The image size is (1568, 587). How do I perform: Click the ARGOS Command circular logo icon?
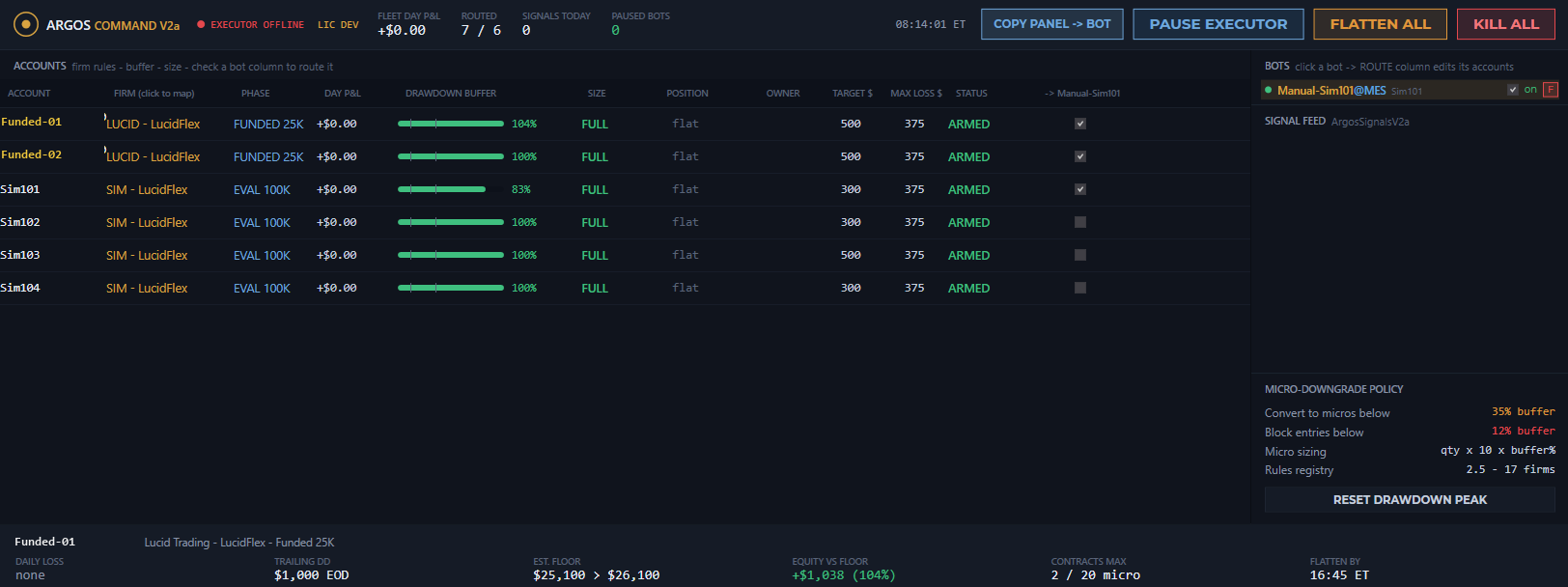26,24
